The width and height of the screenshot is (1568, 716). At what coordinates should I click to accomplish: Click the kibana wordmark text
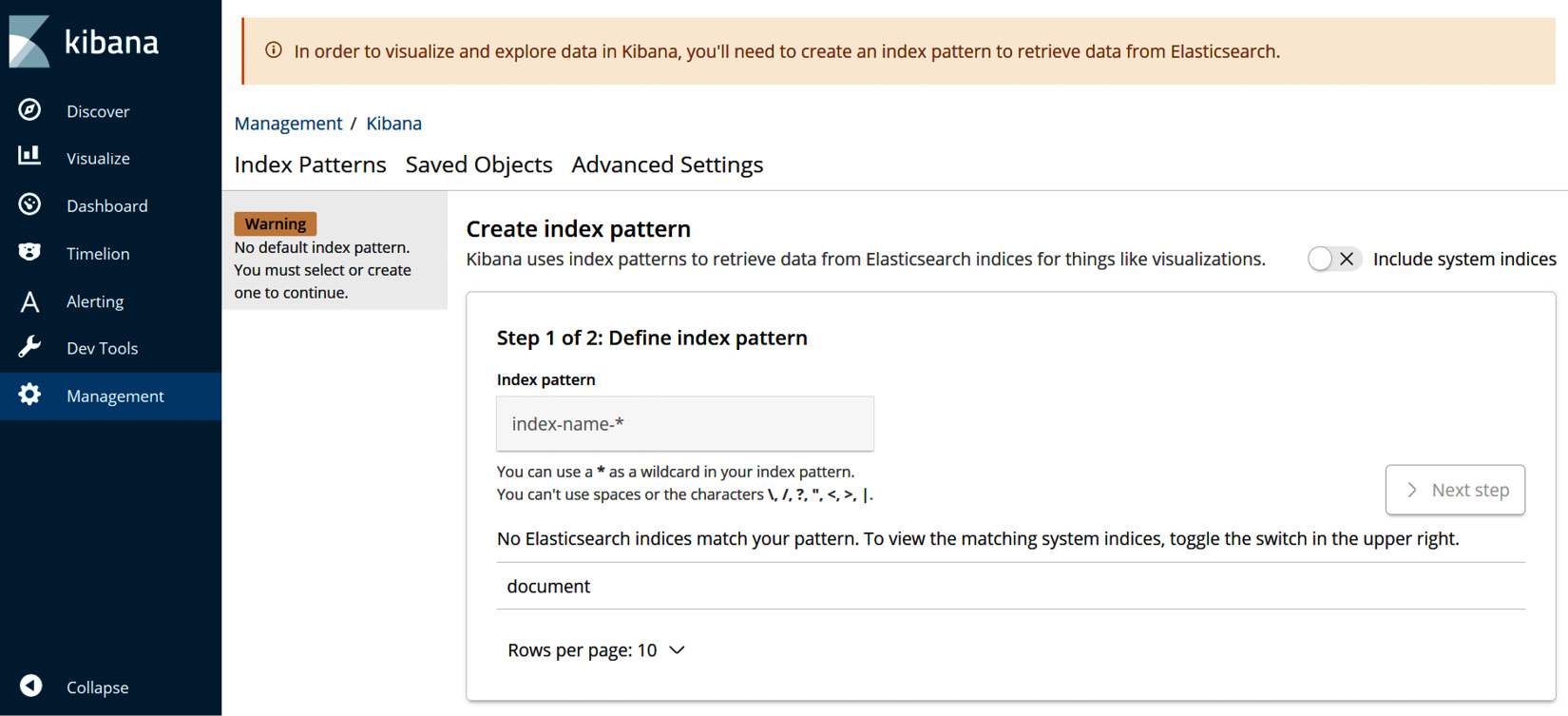pyautogui.click(x=111, y=42)
